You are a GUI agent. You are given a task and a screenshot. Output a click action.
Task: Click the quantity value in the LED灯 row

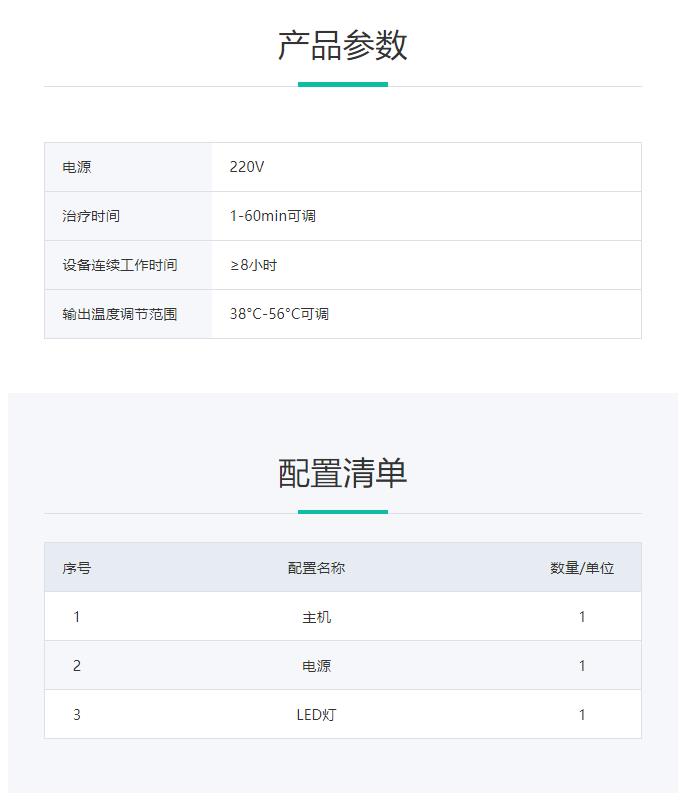click(x=582, y=715)
